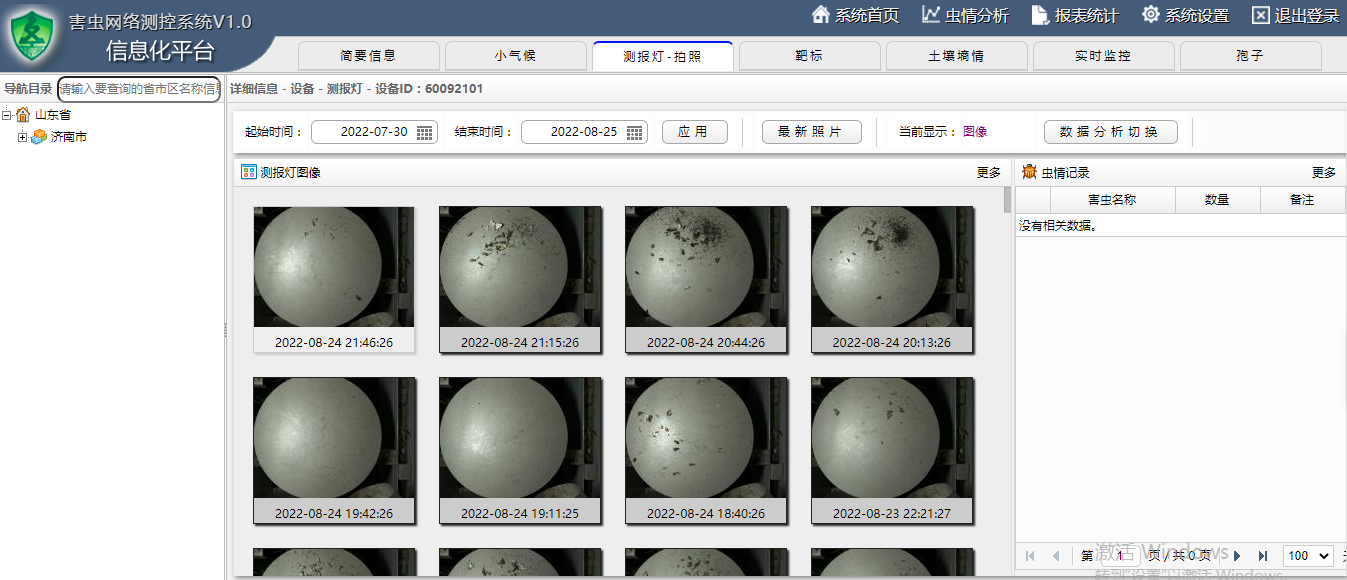Switch to the 土壤墒情 tab
This screenshot has width=1347, height=580.
pyautogui.click(x=956, y=56)
